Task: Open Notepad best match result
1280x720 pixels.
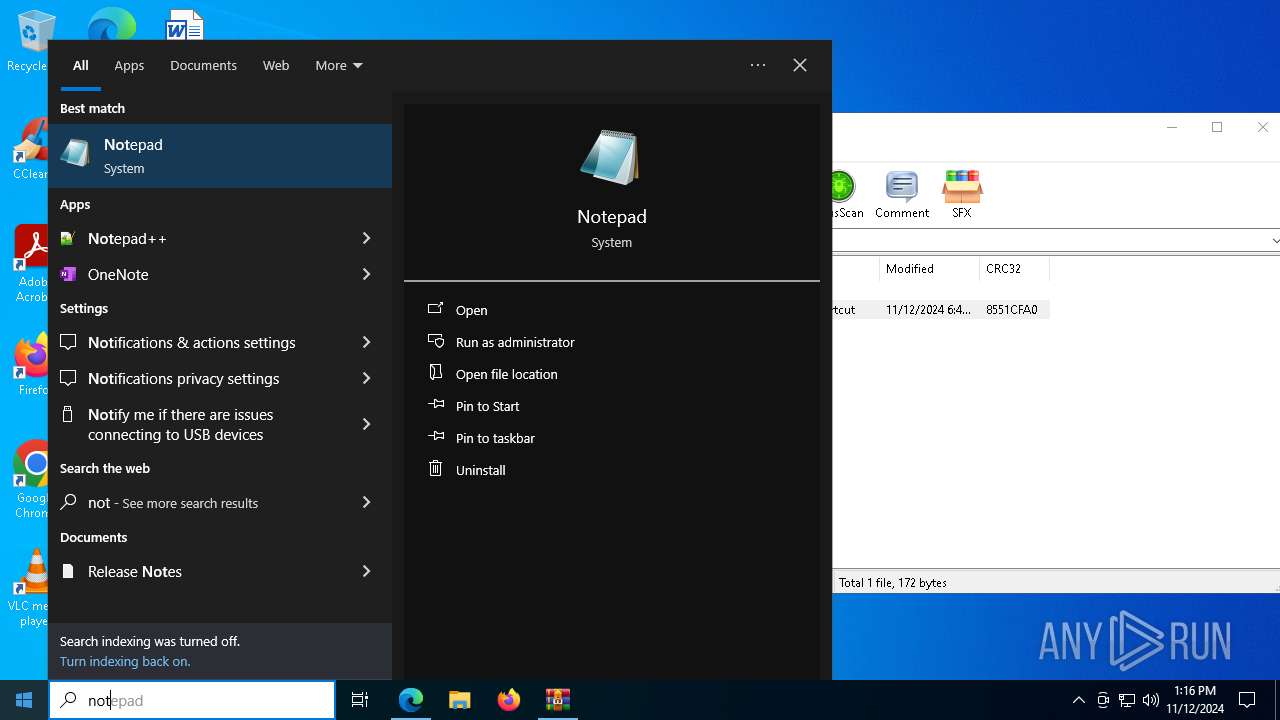Action: (x=220, y=156)
